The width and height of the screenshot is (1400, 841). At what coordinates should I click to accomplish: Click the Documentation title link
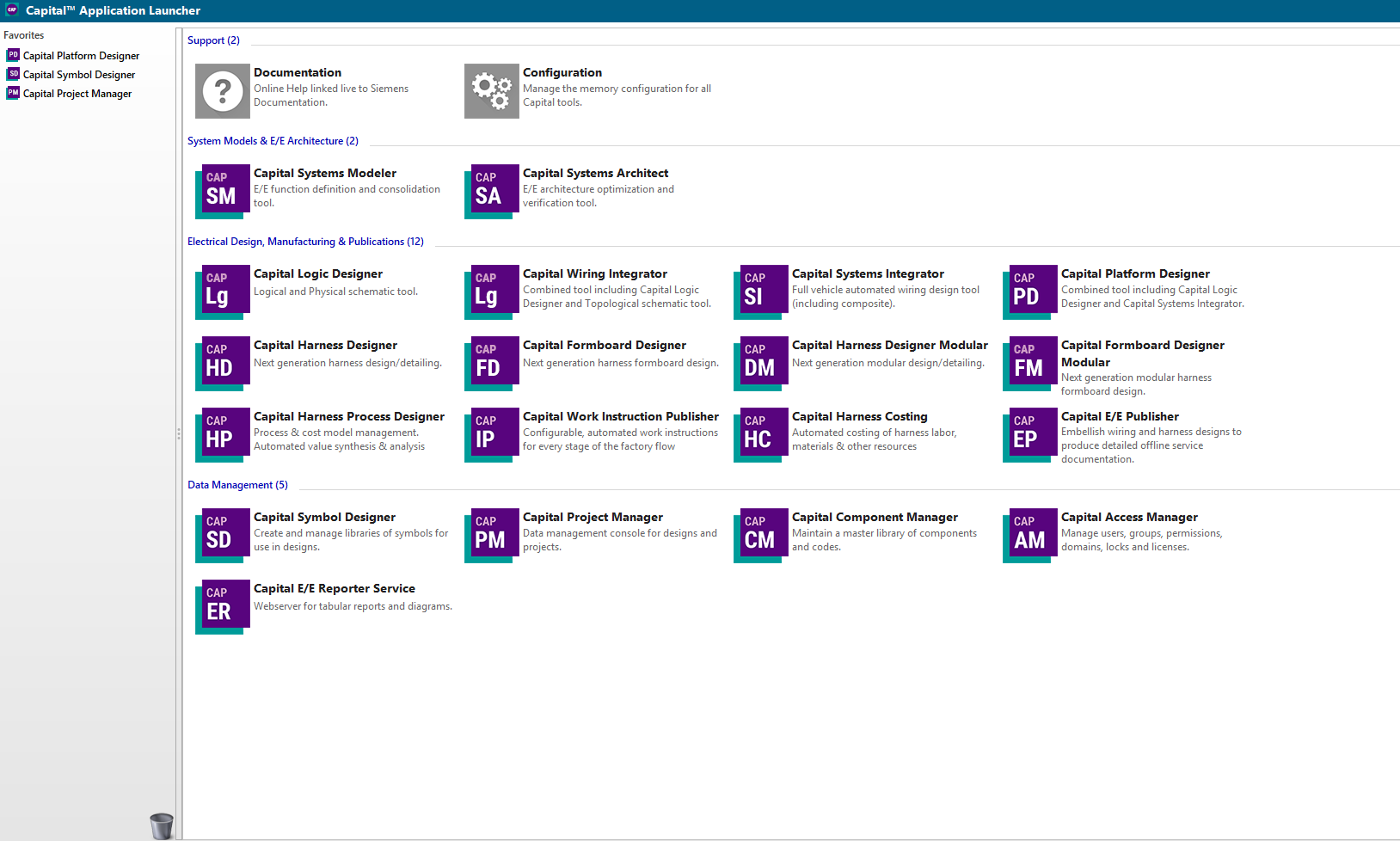[x=298, y=72]
